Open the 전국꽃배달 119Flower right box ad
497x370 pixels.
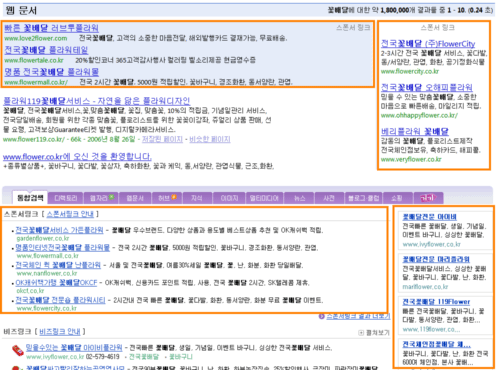(x=436, y=302)
